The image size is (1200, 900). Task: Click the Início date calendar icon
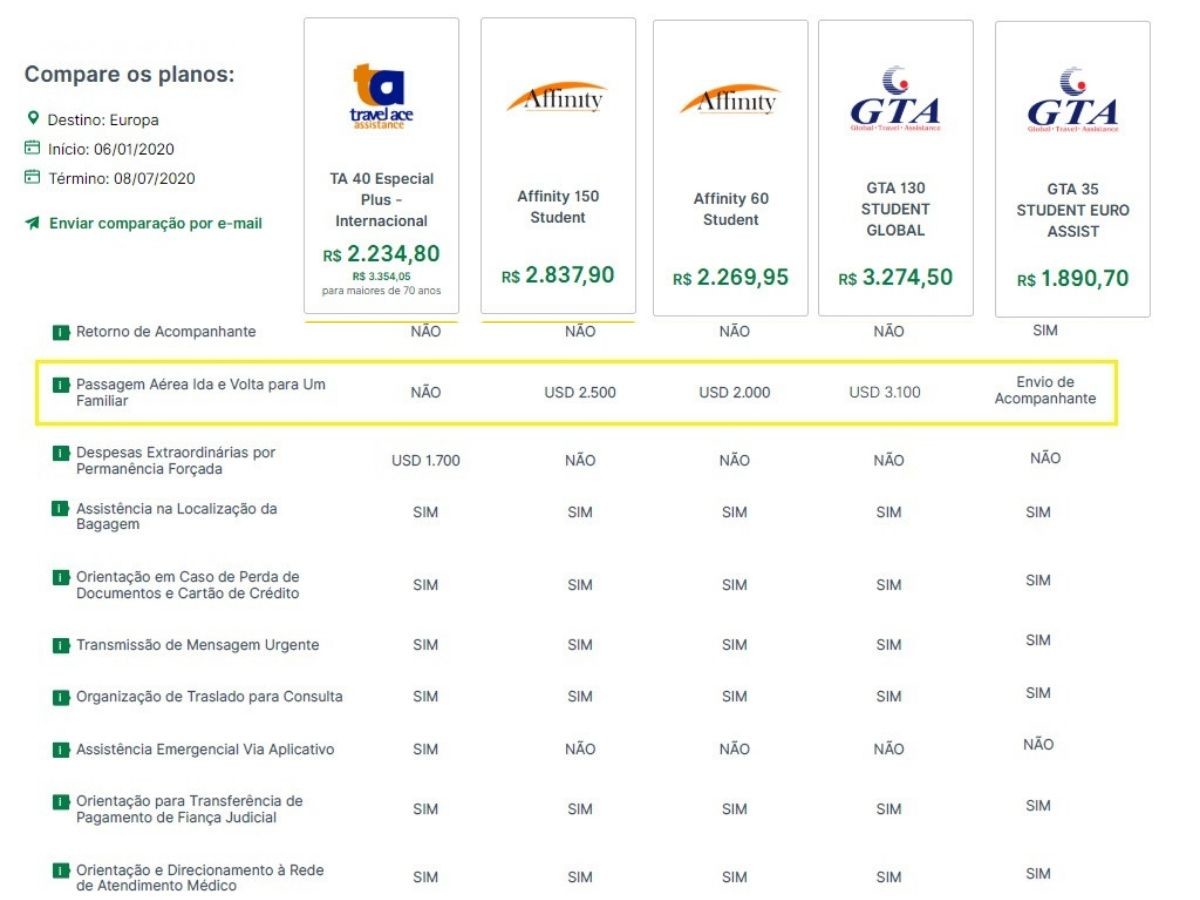(32, 149)
